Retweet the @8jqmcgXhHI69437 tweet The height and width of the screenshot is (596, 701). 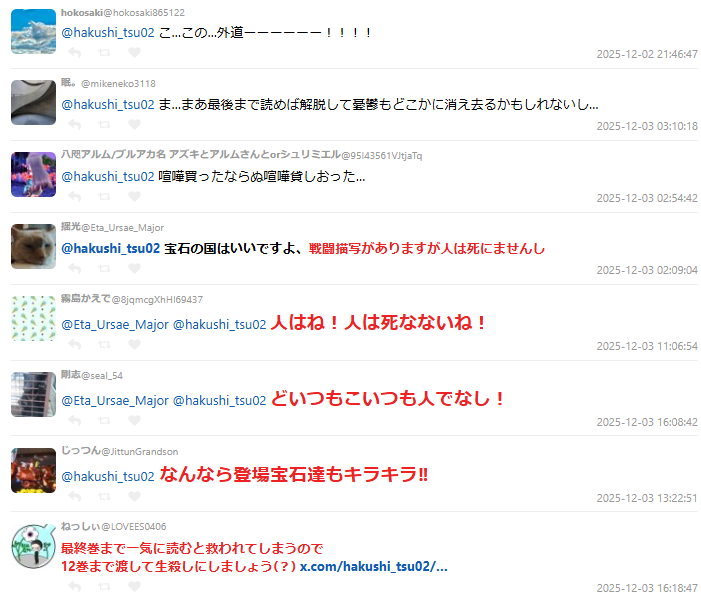[105, 344]
